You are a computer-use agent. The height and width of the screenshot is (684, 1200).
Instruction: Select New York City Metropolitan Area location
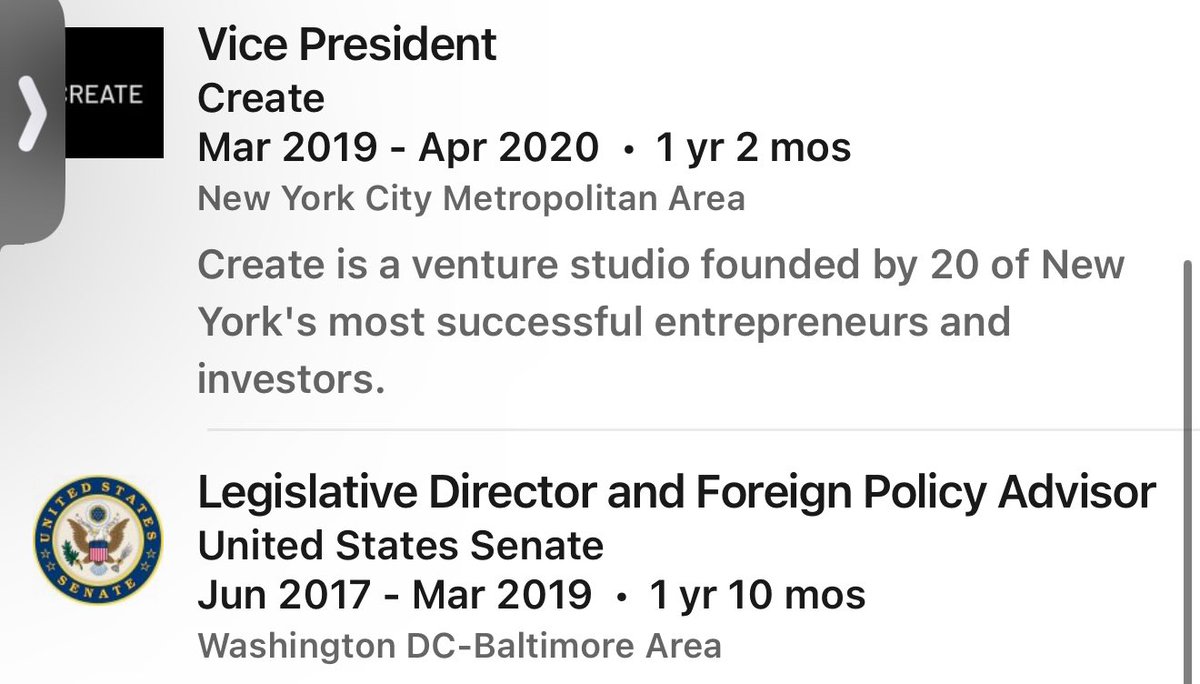[x=471, y=198]
